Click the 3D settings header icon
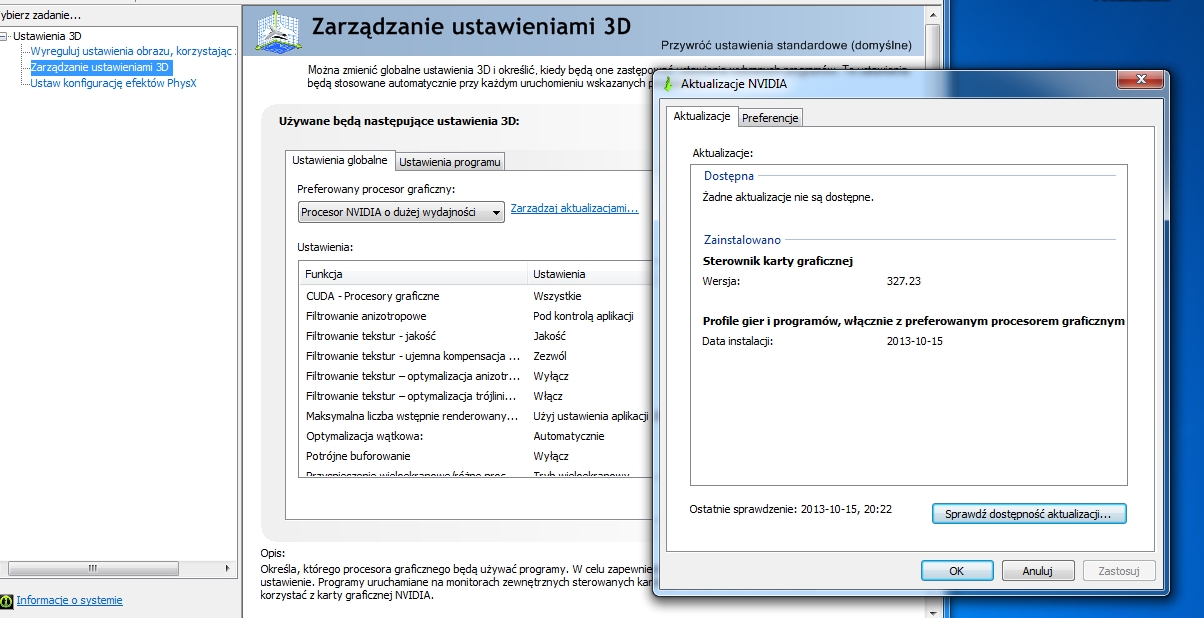 279,34
